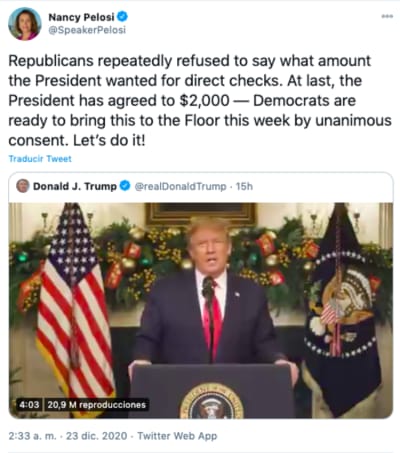Click Traducir Tweet link
400x453 pixels.
pyautogui.click(x=40, y=159)
